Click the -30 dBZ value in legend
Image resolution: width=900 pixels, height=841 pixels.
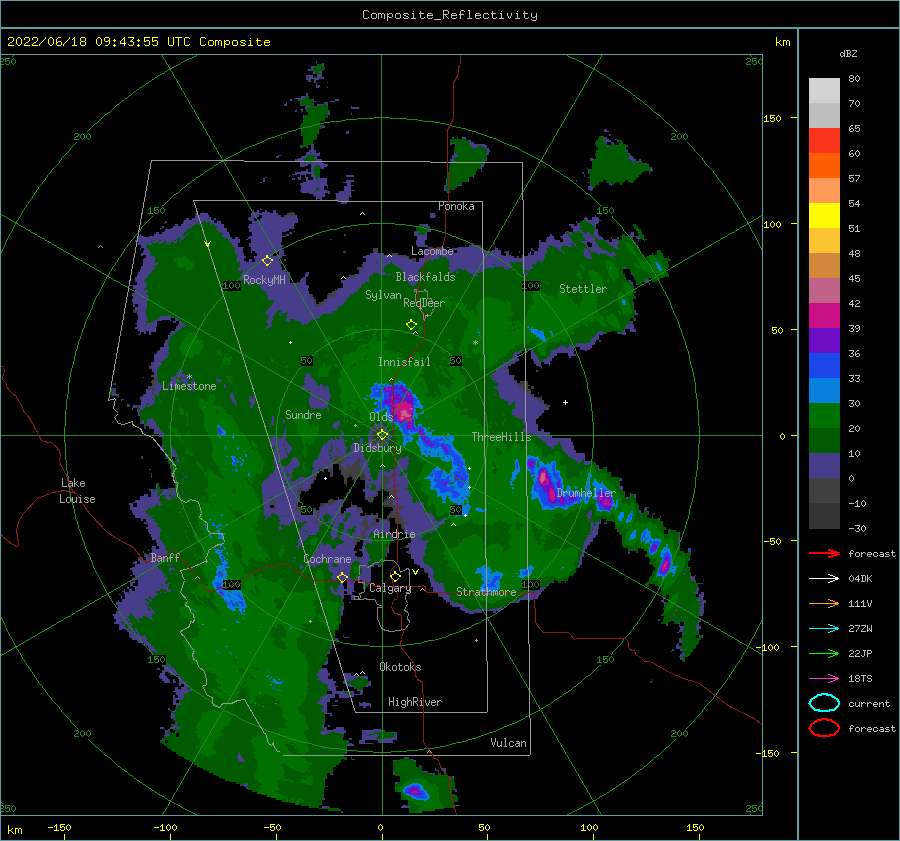[857, 528]
